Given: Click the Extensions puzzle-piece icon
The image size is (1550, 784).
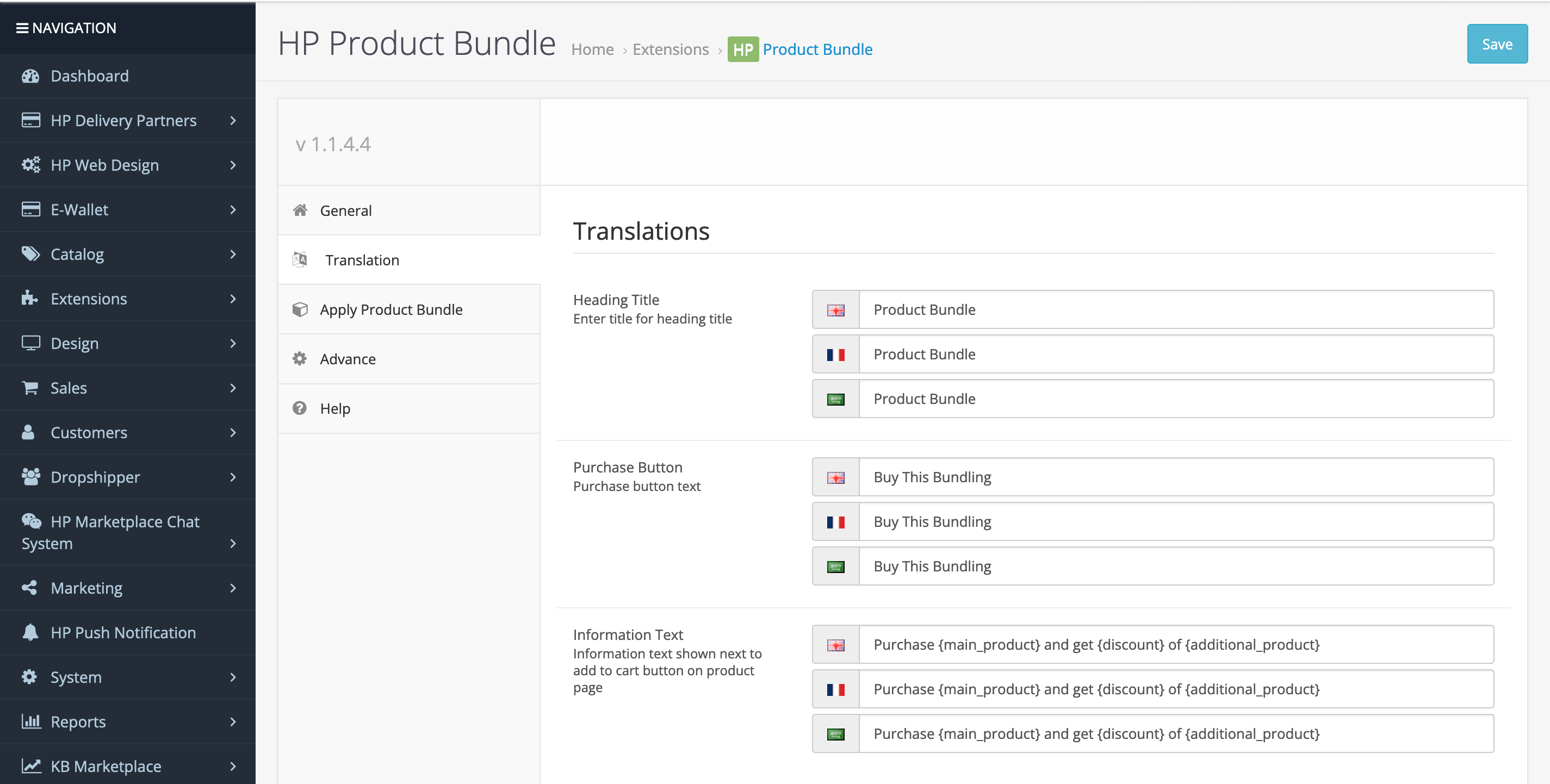Looking at the screenshot, I should coord(30,298).
